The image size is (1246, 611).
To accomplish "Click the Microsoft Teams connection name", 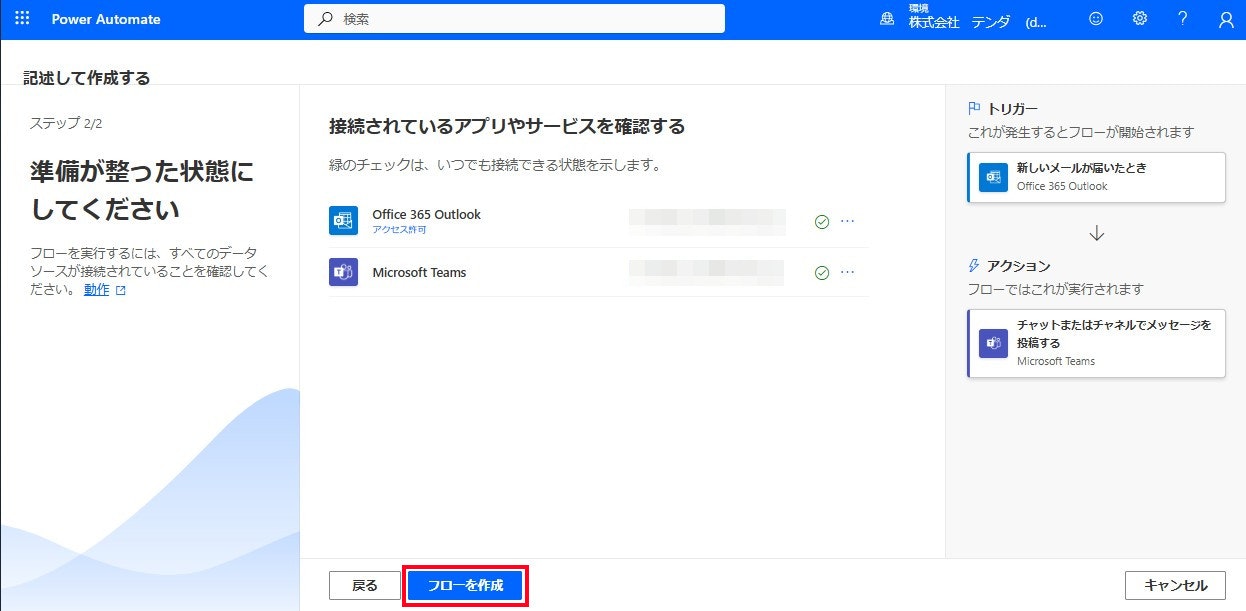I will tap(419, 272).
